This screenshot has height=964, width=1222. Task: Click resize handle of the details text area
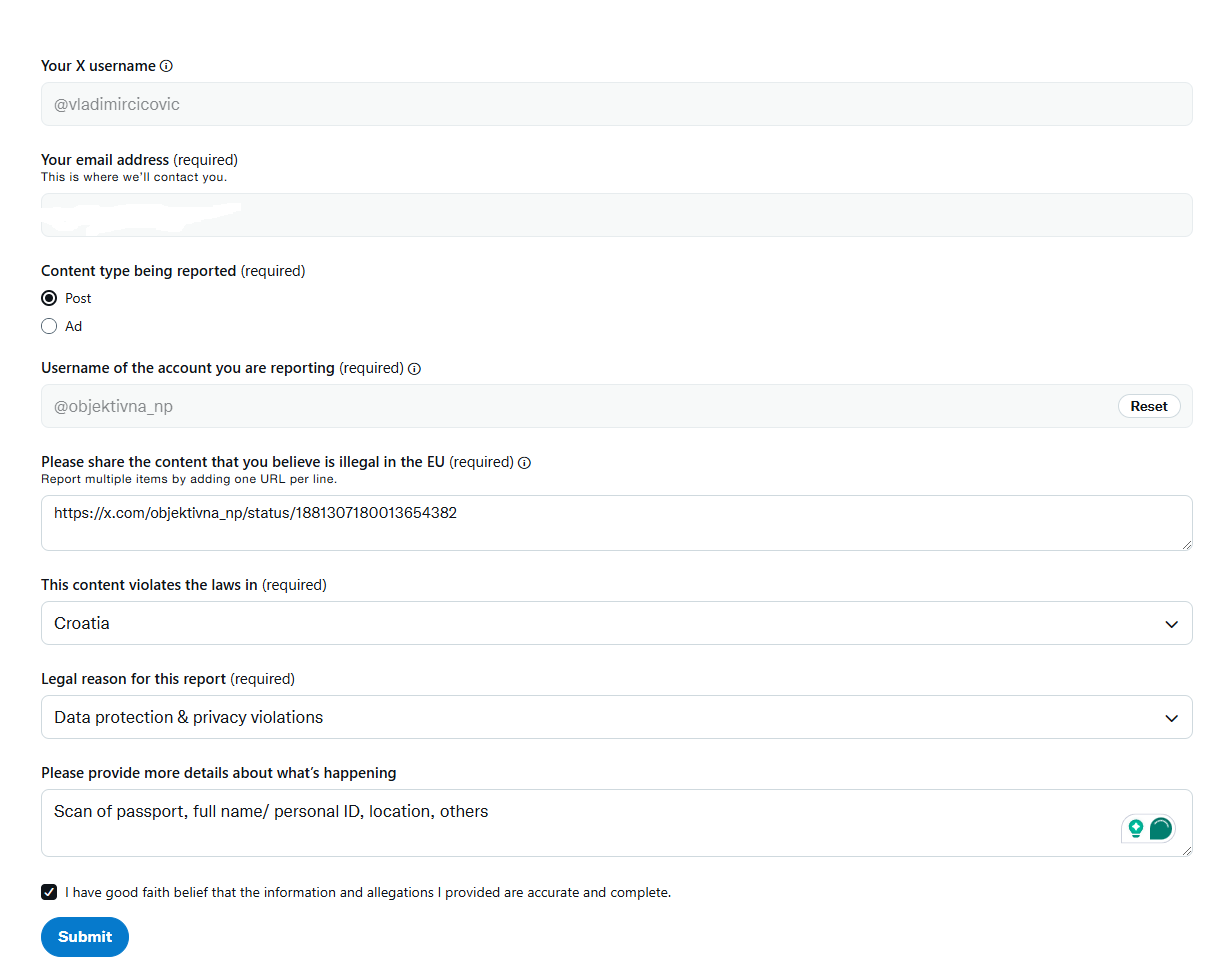click(1186, 850)
